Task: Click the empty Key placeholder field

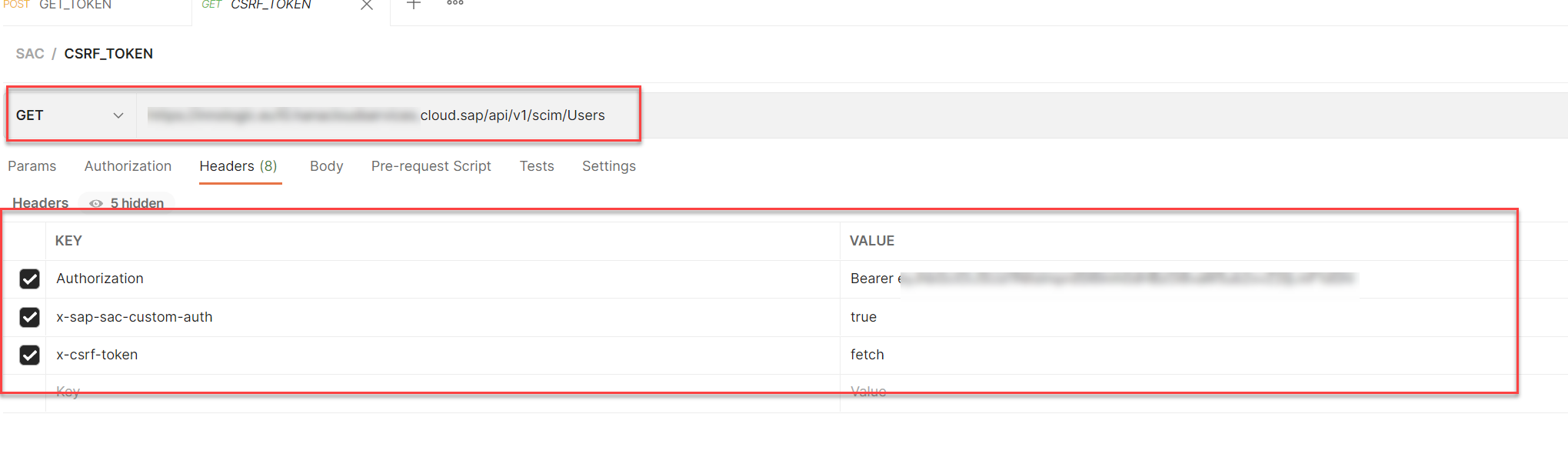Action: click(x=442, y=392)
